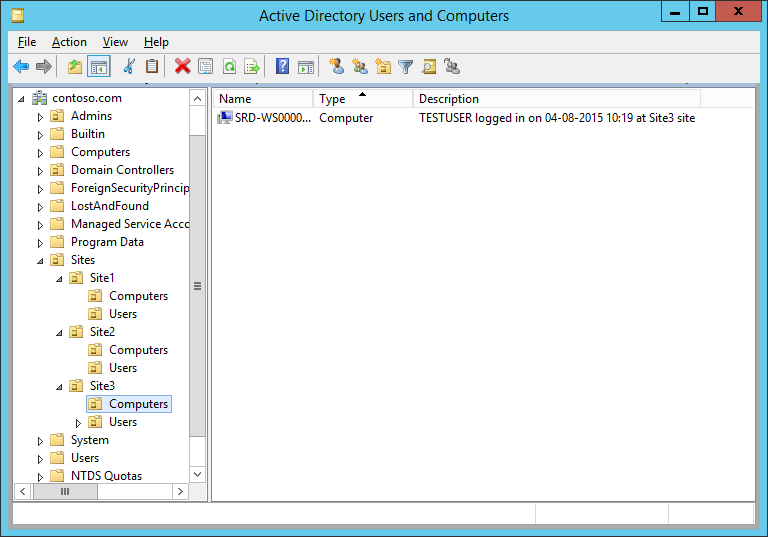Select the highlighted Computers under Site3
Image resolution: width=768 pixels, height=537 pixels.
pos(129,404)
